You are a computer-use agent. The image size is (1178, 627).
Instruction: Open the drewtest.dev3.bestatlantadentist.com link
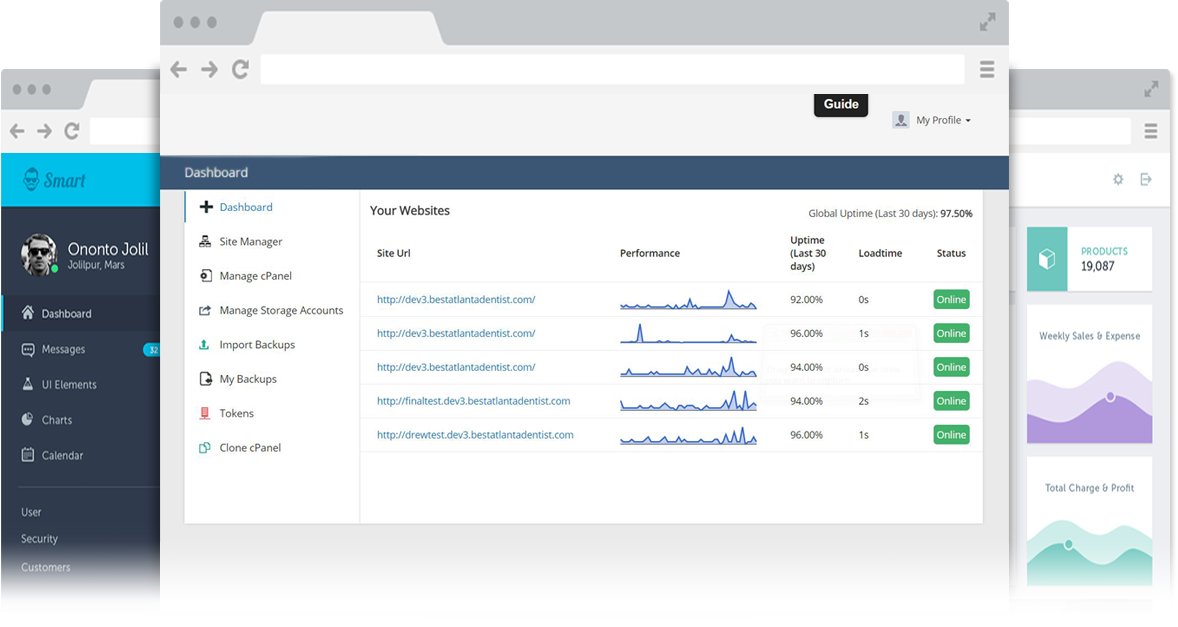point(475,435)
